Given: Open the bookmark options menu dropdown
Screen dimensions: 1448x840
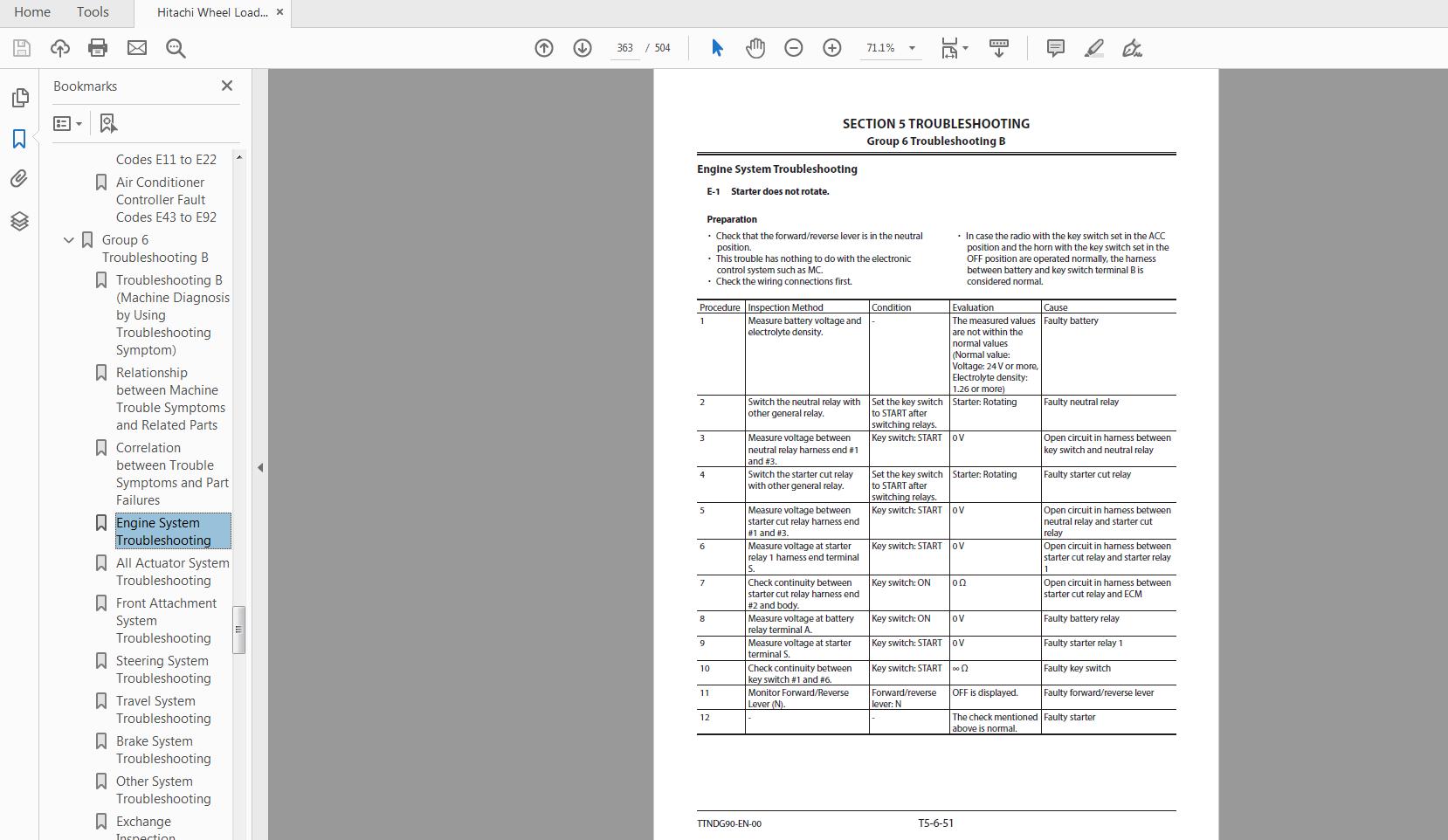Looking at the screenshot, I should 68,122.
